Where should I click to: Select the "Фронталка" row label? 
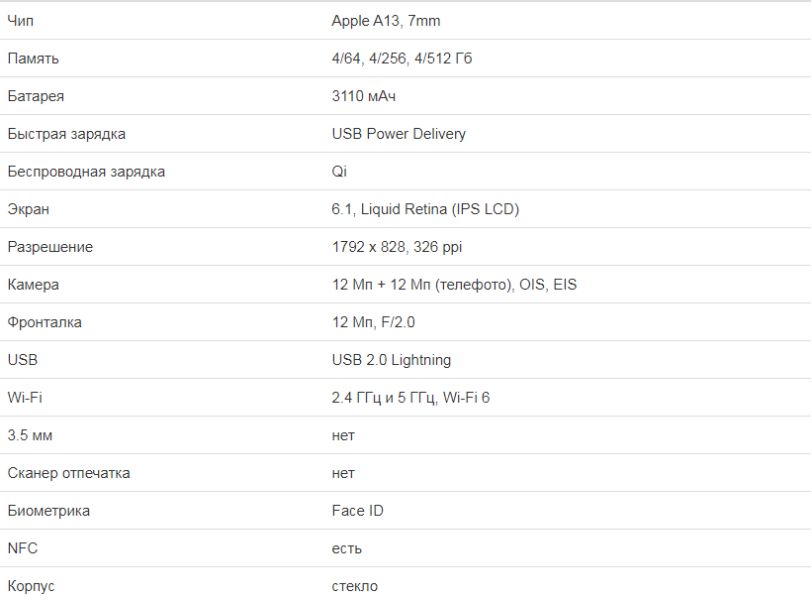(x=44, y=322)
